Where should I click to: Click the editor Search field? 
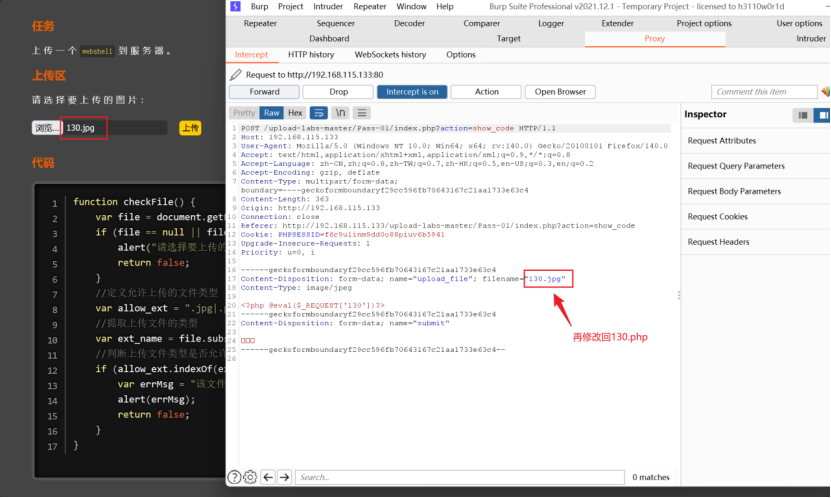(x=459, y=477)
